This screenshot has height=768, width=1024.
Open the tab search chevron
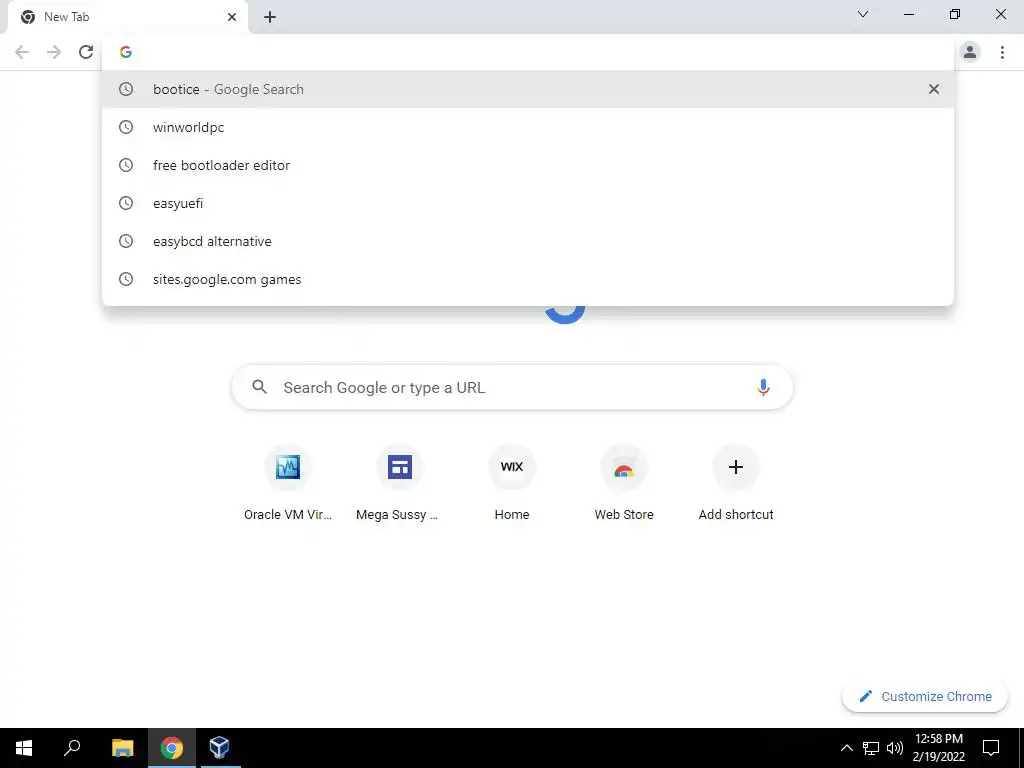(863, 14)
